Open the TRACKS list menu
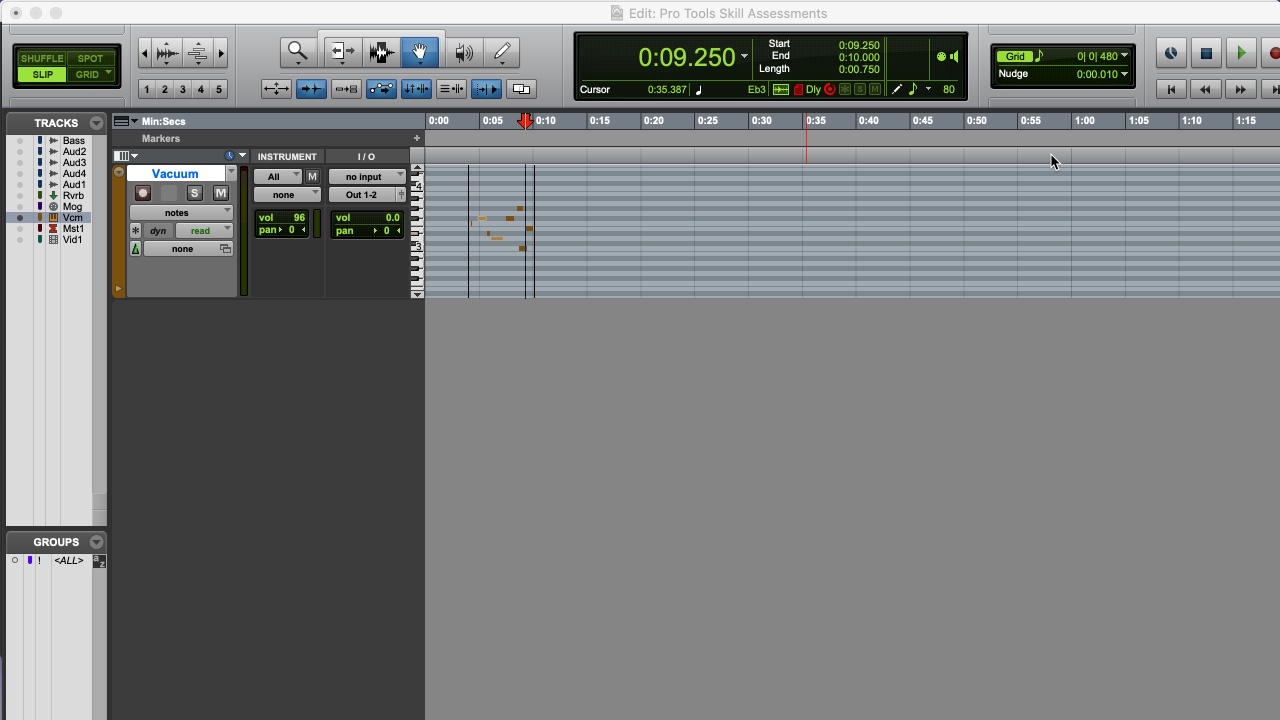This screenshot has width=1280, height=720. pyautogui.click(x=96, y=123)
